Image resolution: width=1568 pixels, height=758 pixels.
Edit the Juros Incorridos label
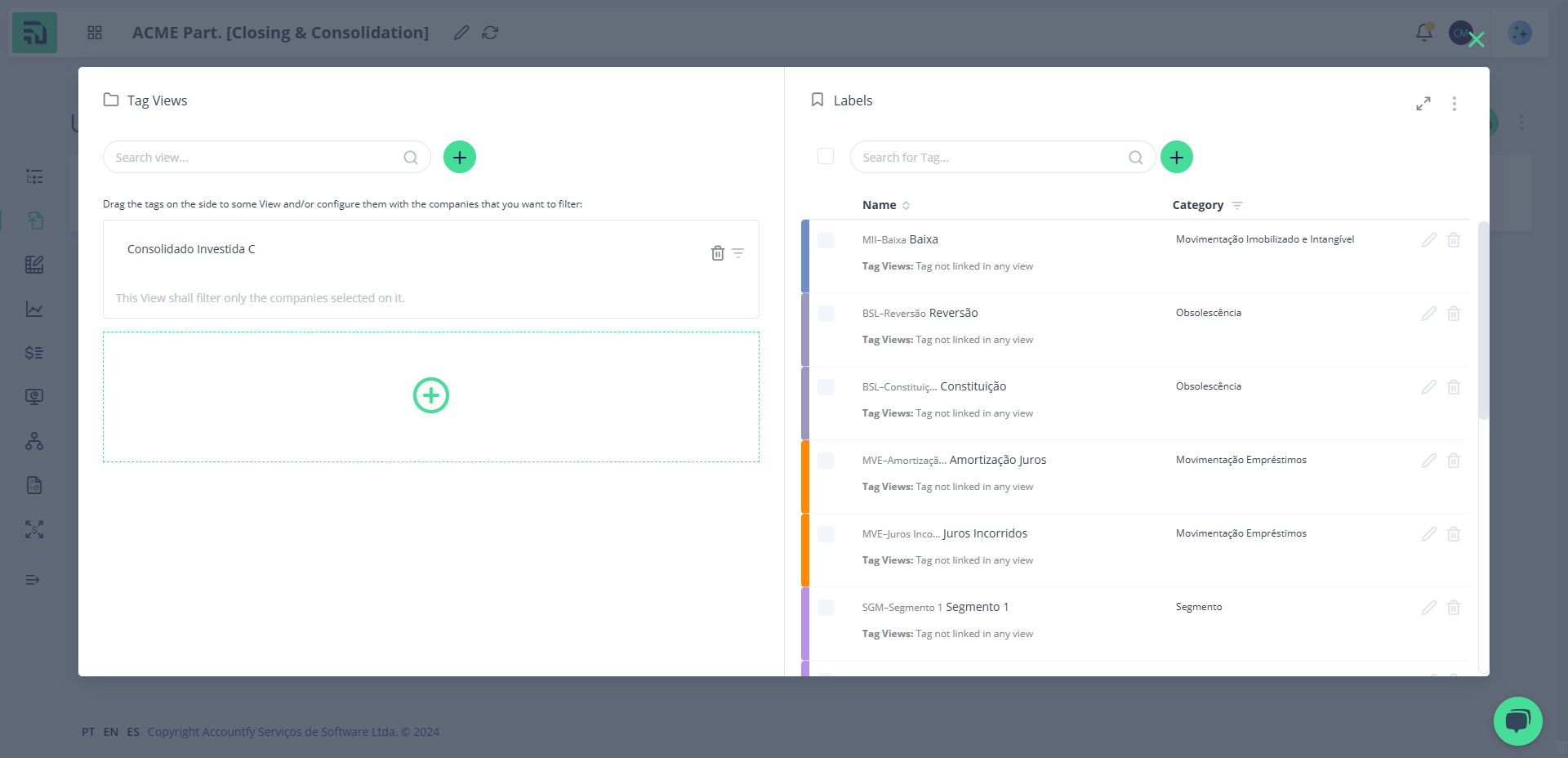[1428, 534]
